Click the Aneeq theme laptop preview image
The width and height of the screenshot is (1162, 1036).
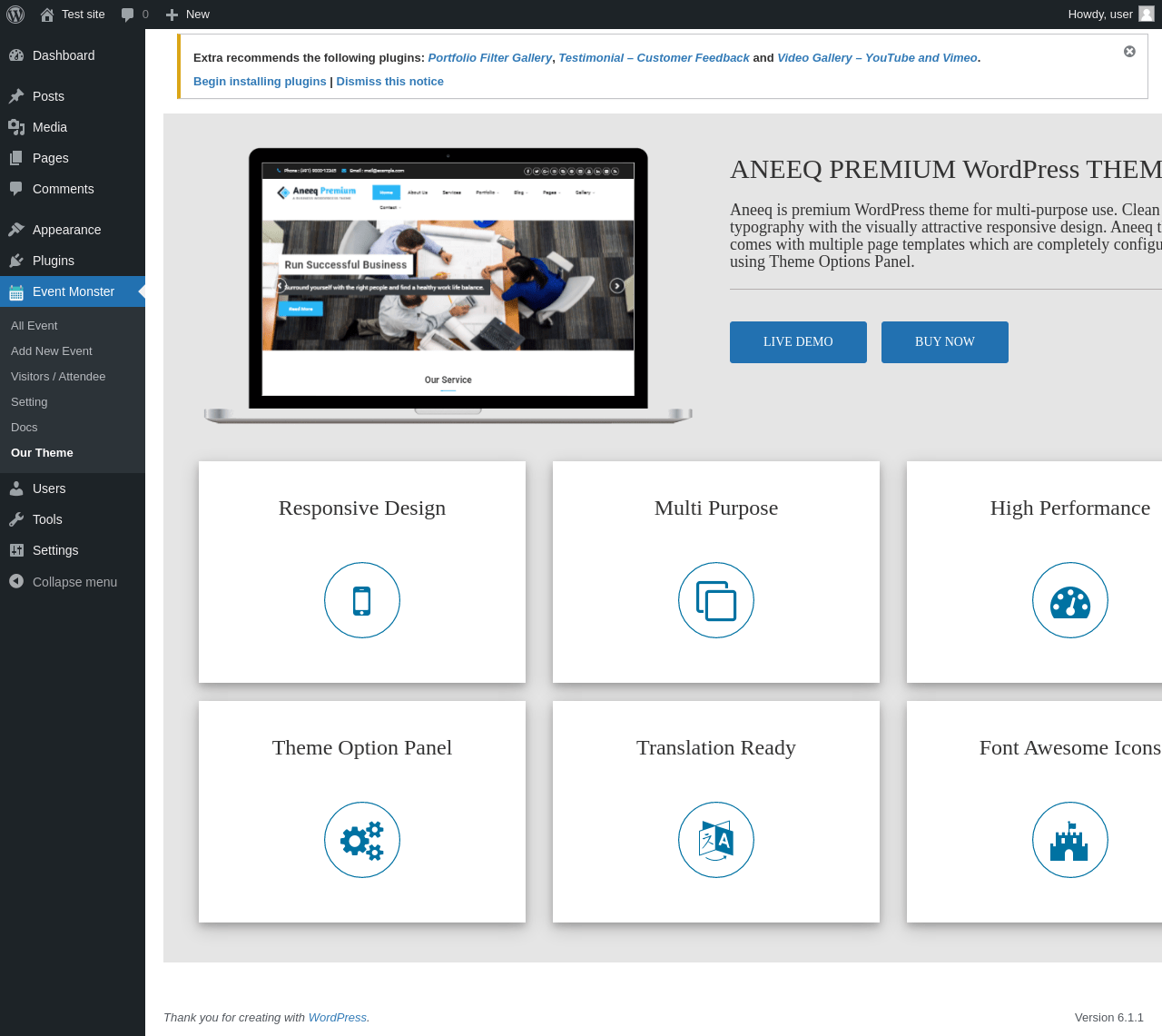[448, 286]
